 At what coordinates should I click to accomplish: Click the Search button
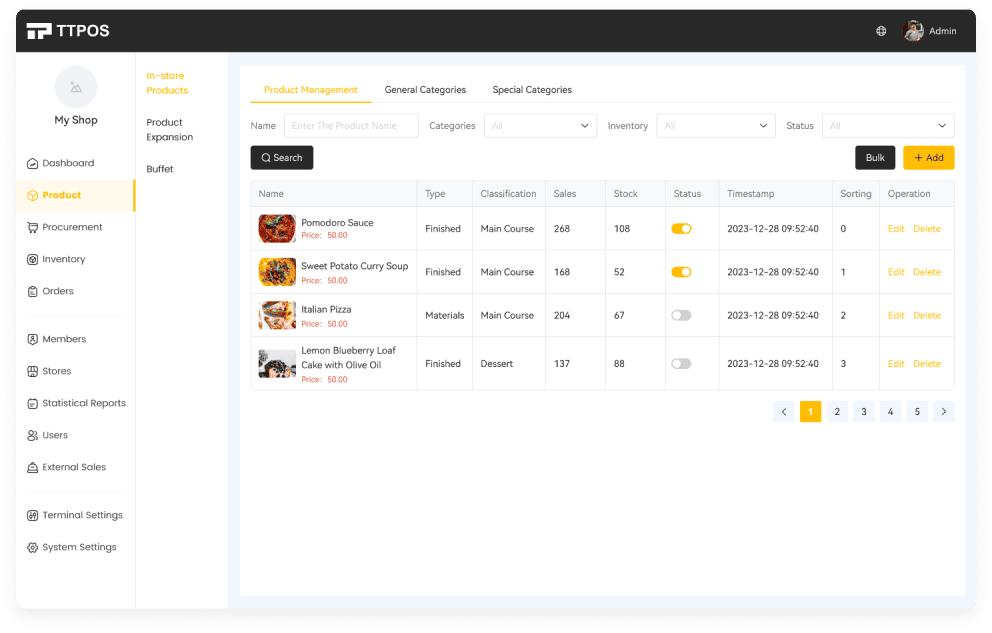tap(282, 158)
